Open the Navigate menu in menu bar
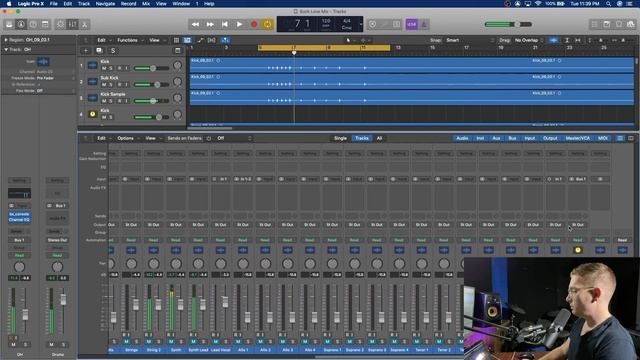The height and width of the screenshot is (360, 640). 105,4
